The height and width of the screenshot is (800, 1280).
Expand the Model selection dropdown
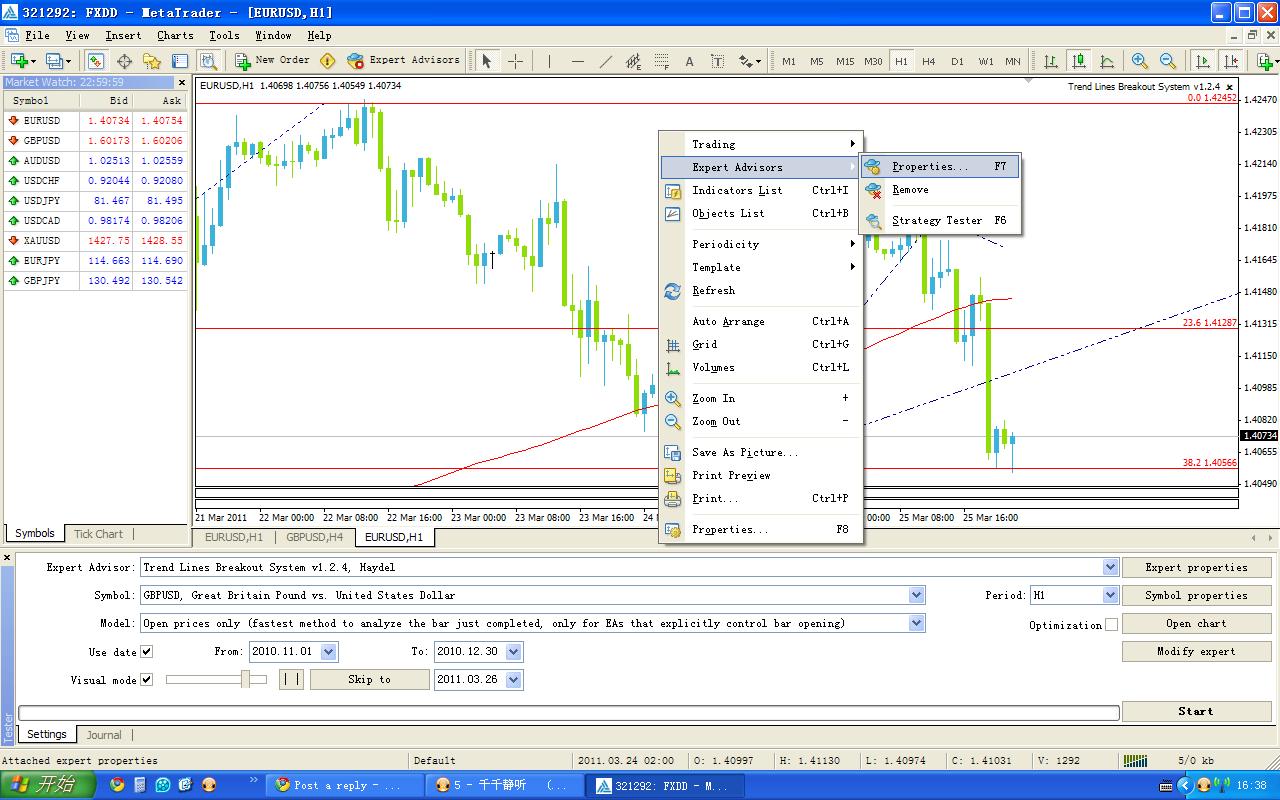point(917,623)
